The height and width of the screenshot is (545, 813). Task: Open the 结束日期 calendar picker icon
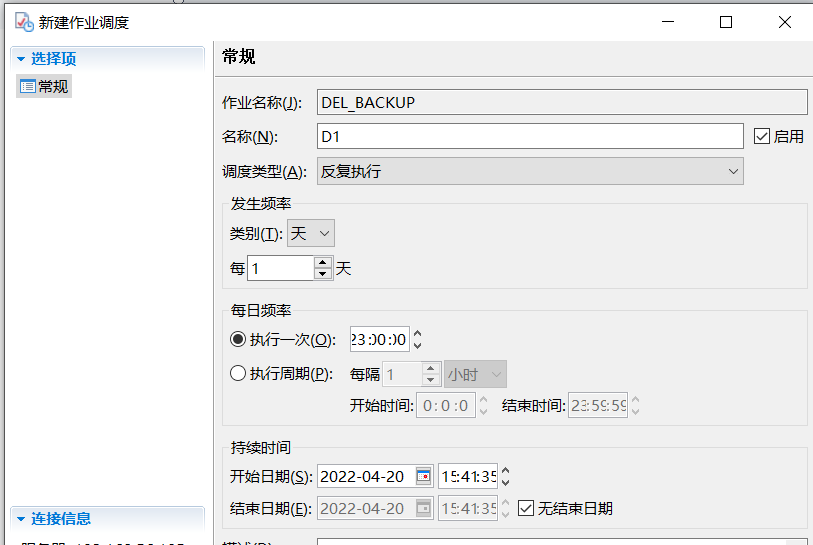pyautogui.click(x=424, y=509)
